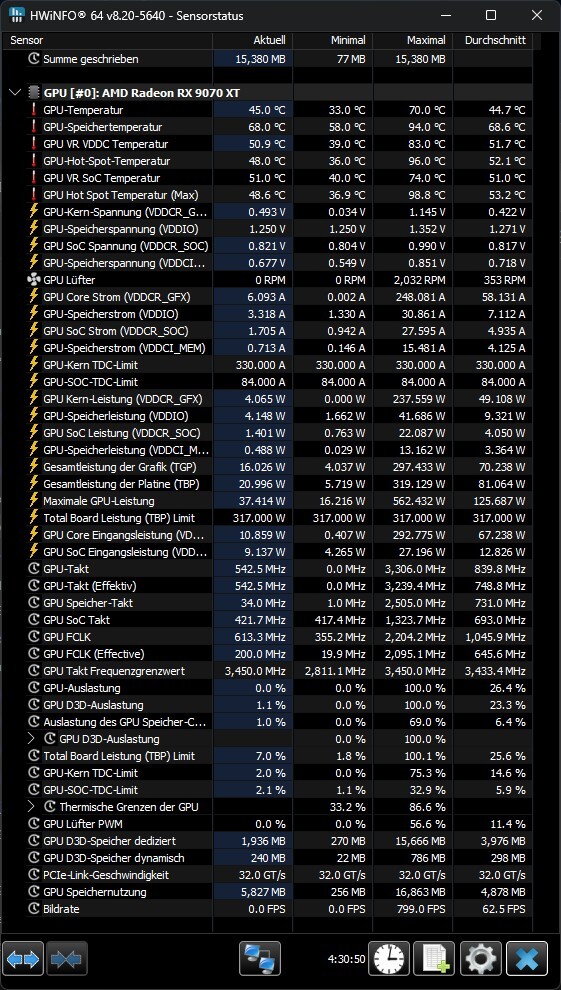Viewport: 561px width, 990px height.
Task: Click lightning icon of Maximale GPU-Leistung row
Action: coord(34,501)
